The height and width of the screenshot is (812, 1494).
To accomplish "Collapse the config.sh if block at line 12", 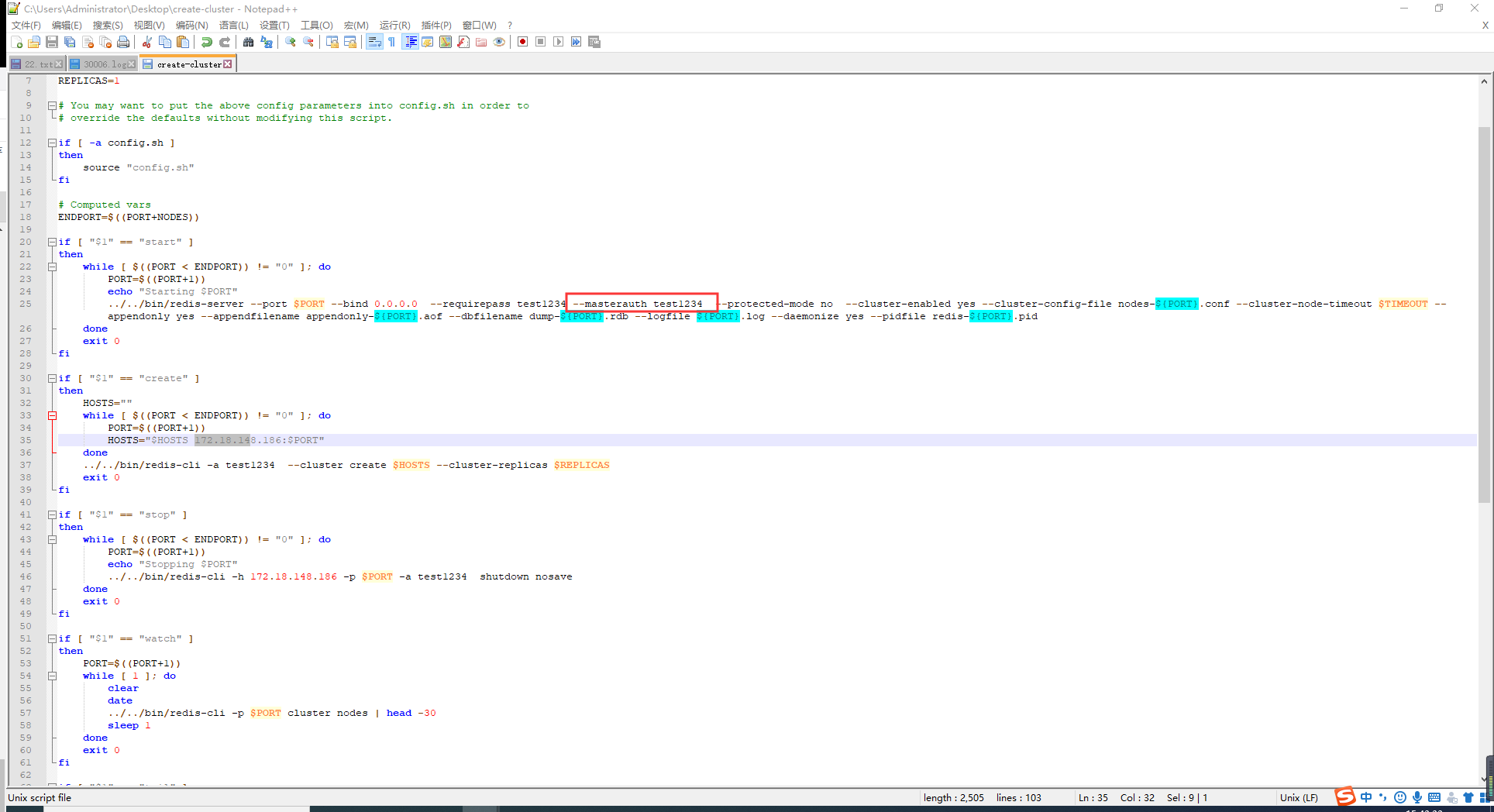I will (x=52, y=143).
